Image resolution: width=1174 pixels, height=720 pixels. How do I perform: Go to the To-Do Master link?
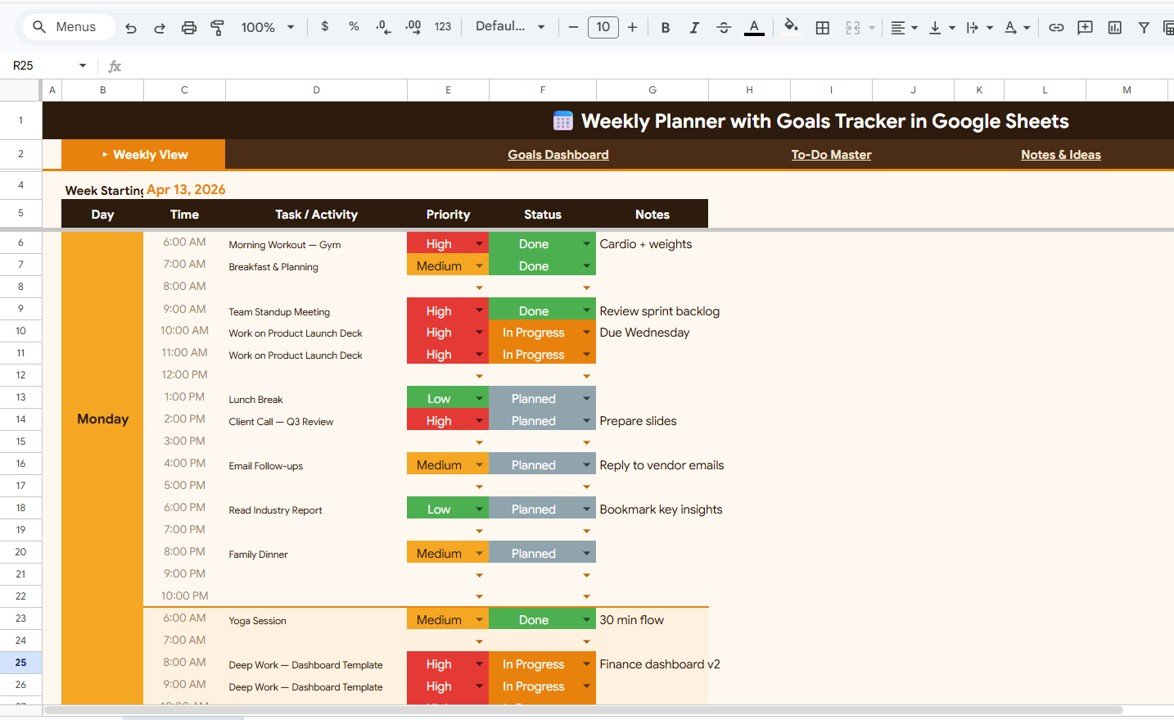[831, 155]
